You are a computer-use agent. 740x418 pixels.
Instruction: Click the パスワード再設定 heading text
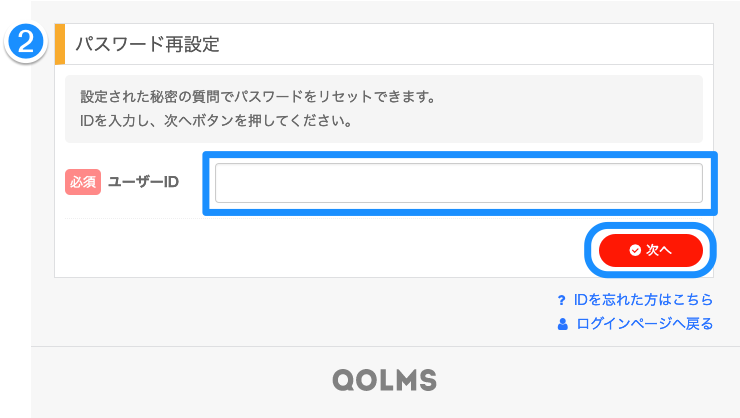point(147,44)
